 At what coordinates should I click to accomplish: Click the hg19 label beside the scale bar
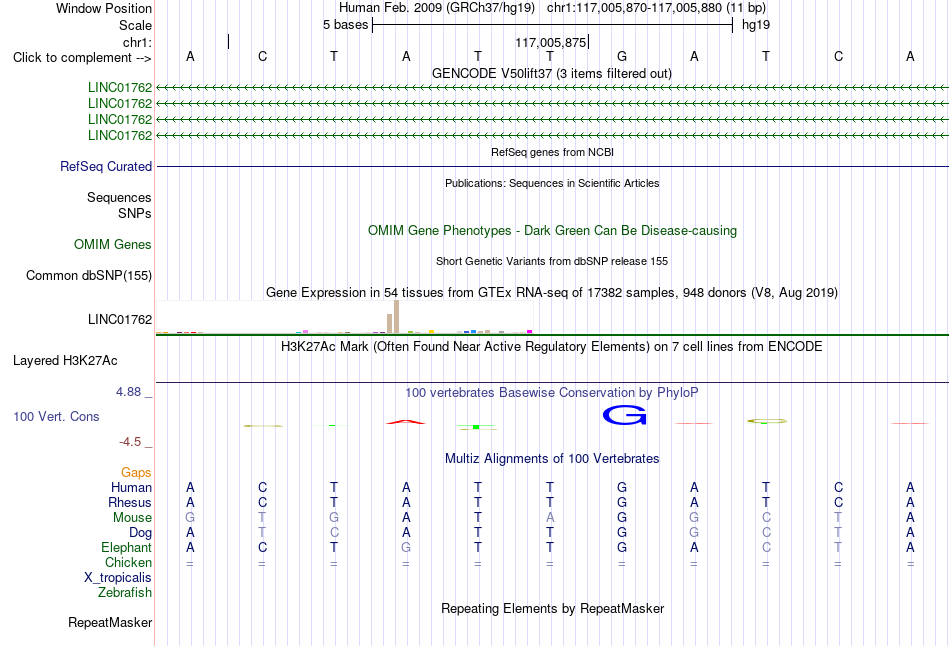[756, 25]
